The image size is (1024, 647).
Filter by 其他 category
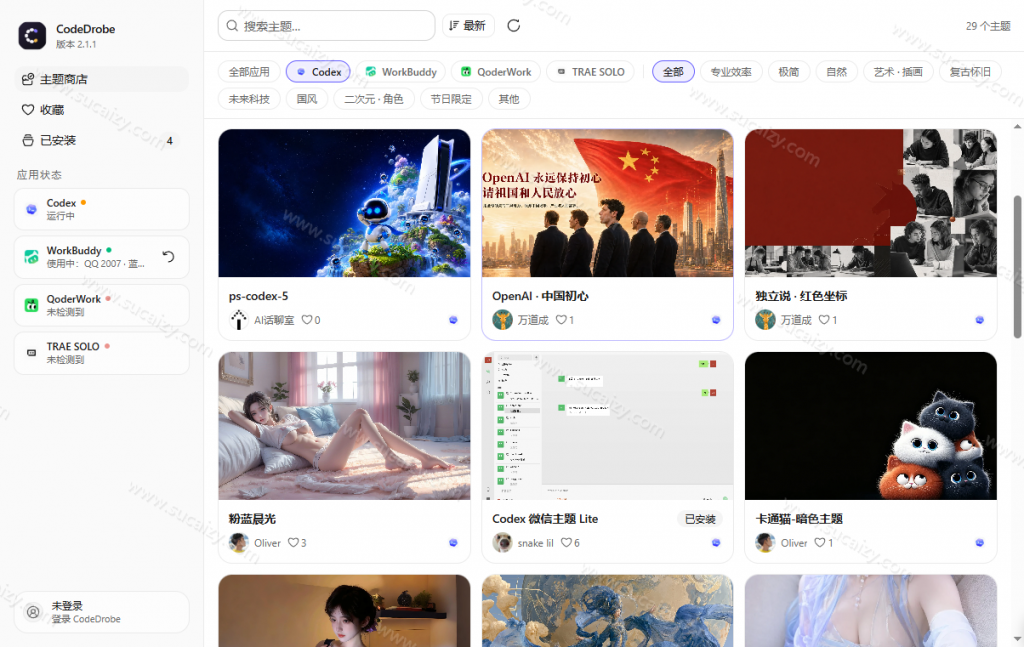(509, 99)
